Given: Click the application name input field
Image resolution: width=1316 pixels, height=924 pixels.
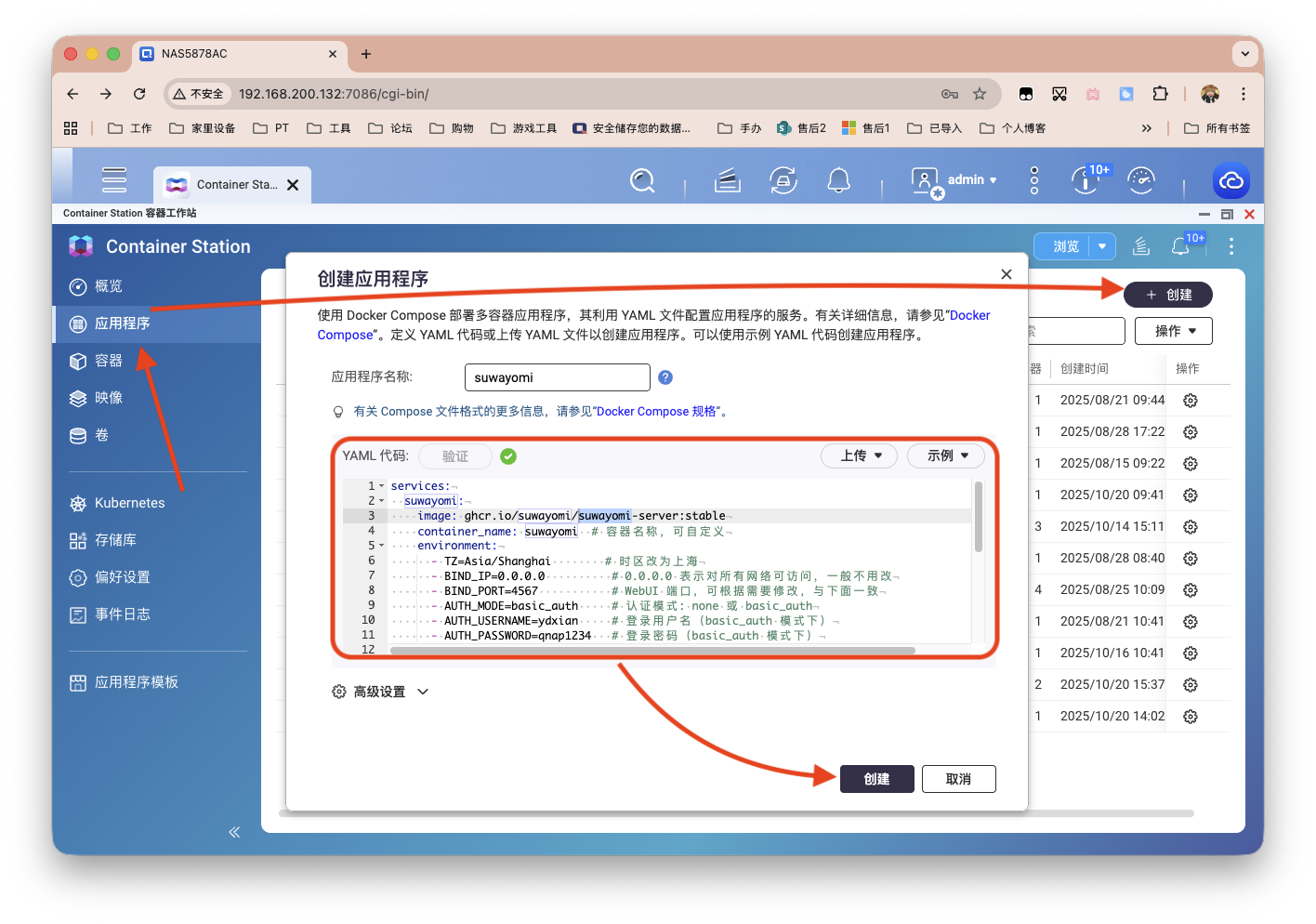Looking at the screenshot, I should click(557, 377).
